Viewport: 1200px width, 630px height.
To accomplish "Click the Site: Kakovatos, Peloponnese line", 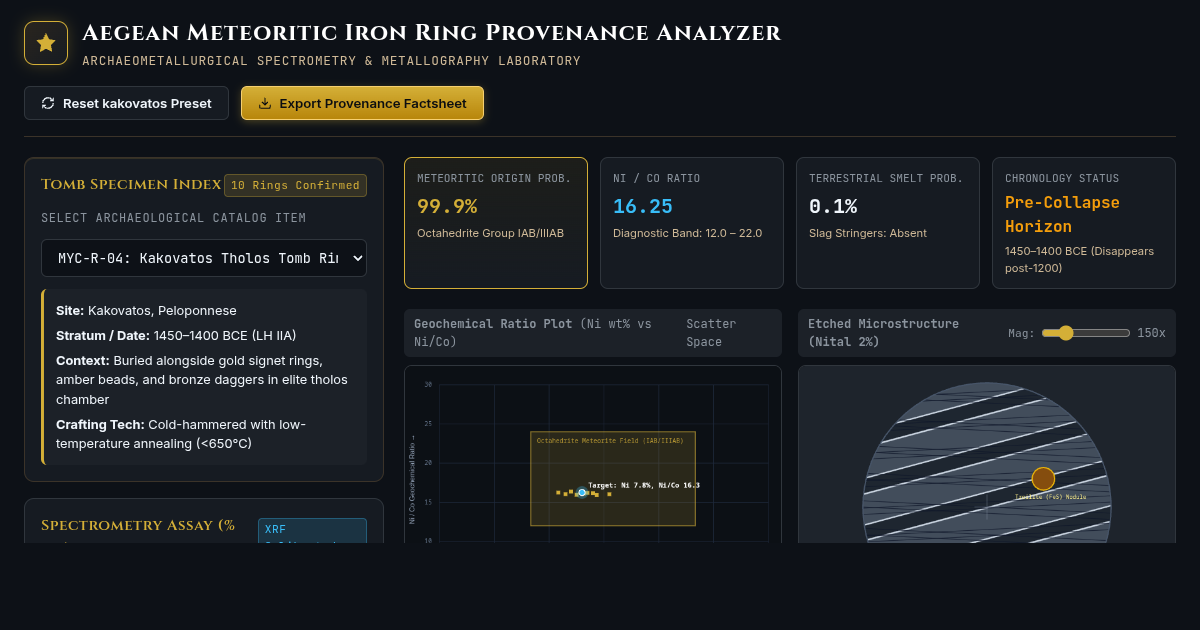I will coord(146,311).
